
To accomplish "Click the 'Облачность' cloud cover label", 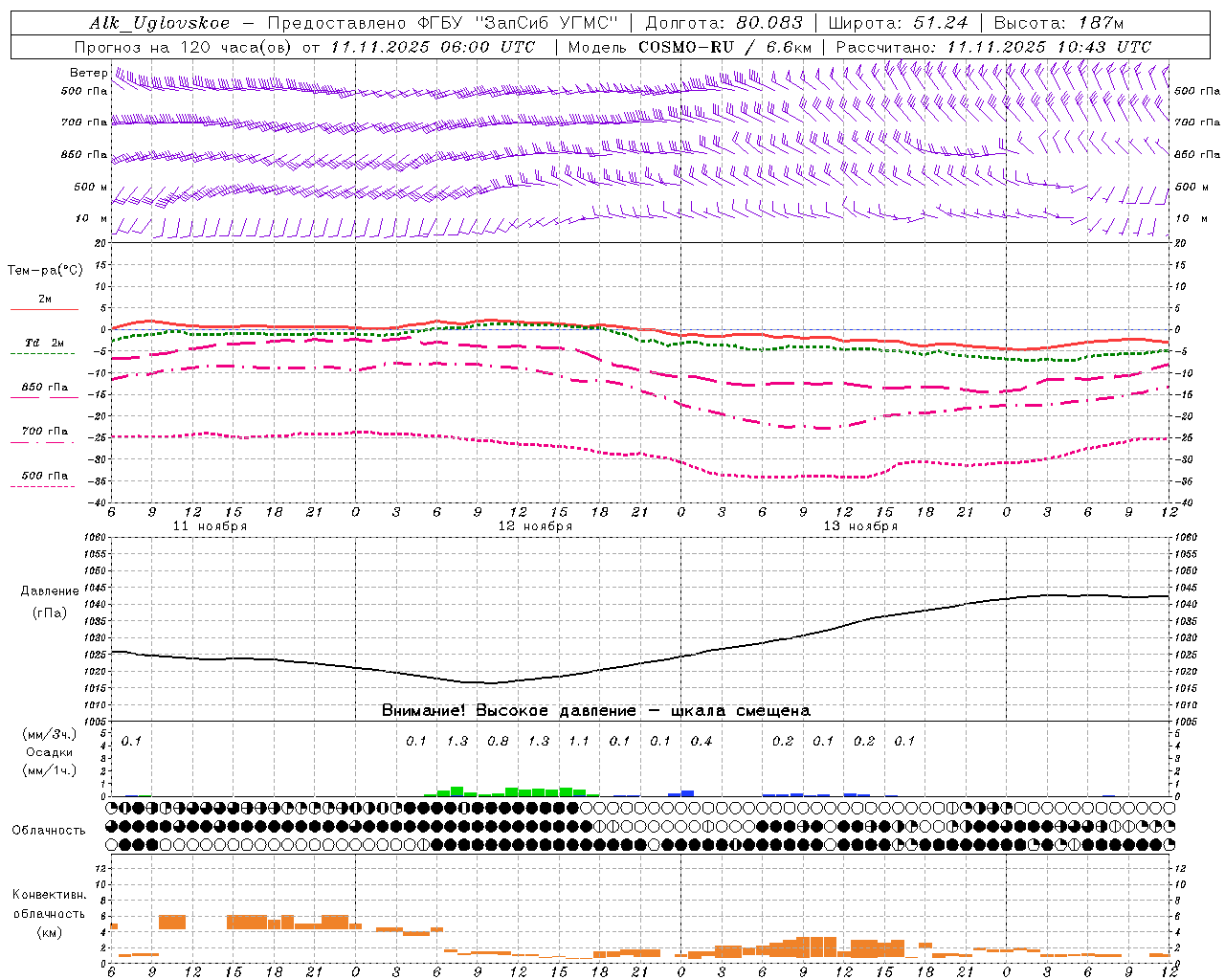I will click(x=49, y=830).
